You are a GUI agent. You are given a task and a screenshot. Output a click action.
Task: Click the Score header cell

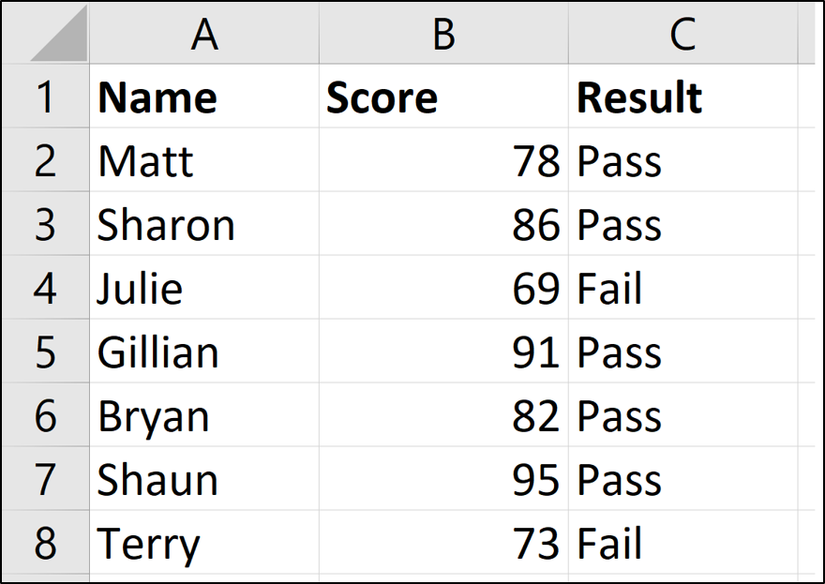tap(443, 97)
